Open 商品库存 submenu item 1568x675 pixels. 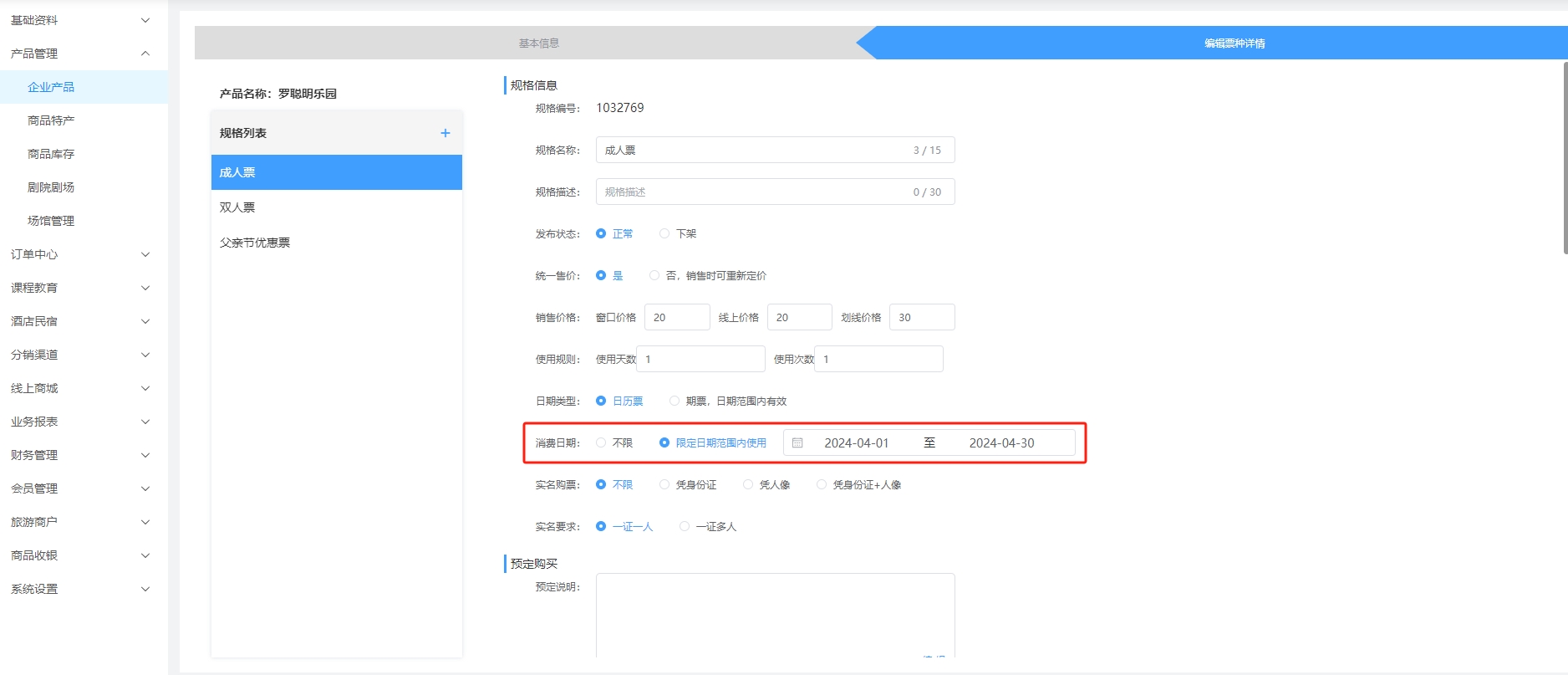(x=51, y=154)
